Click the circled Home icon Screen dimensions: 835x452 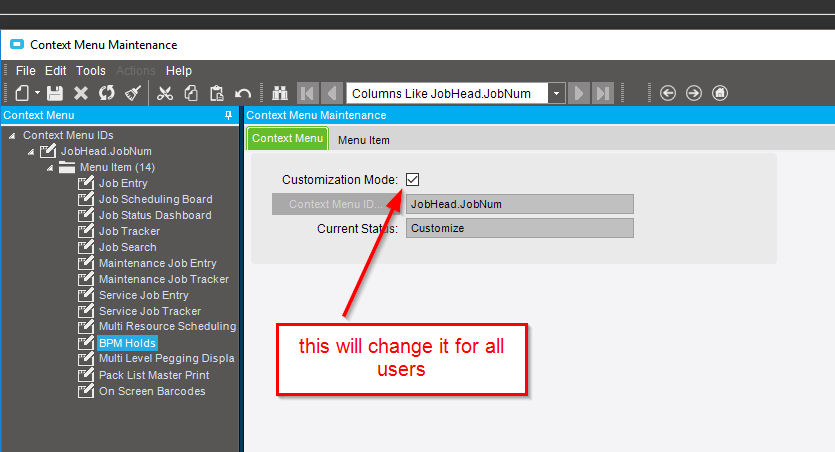tap(720, 93)
